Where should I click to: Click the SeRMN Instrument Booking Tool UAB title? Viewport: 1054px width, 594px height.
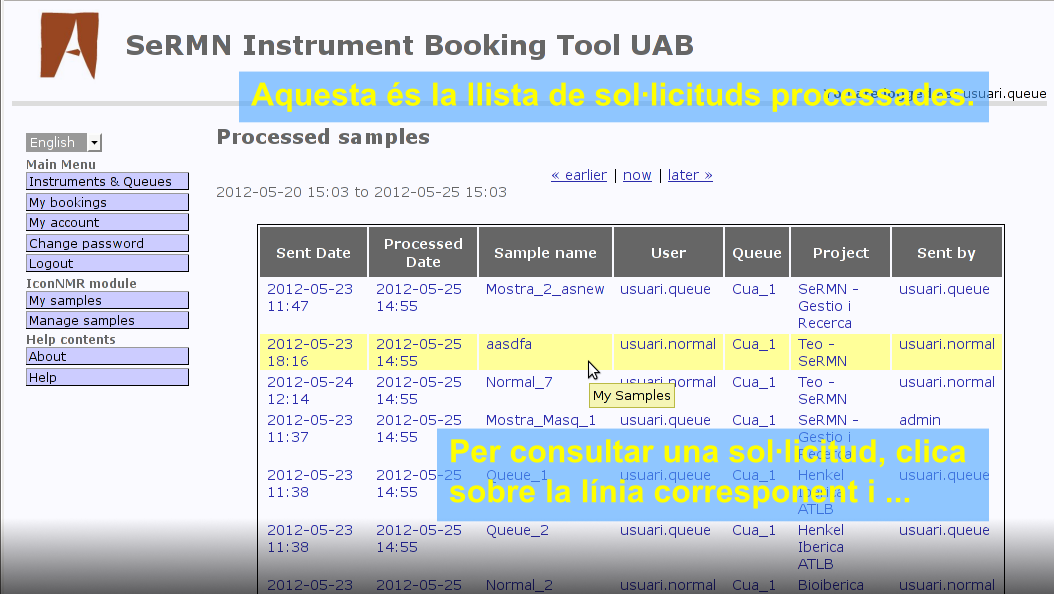click(409, 46)
